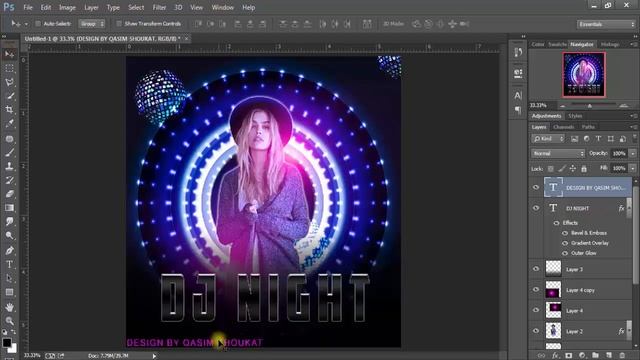Open the Layers panel flyout menu
This screenshot has height=360, width=640.
pos(634,127)
